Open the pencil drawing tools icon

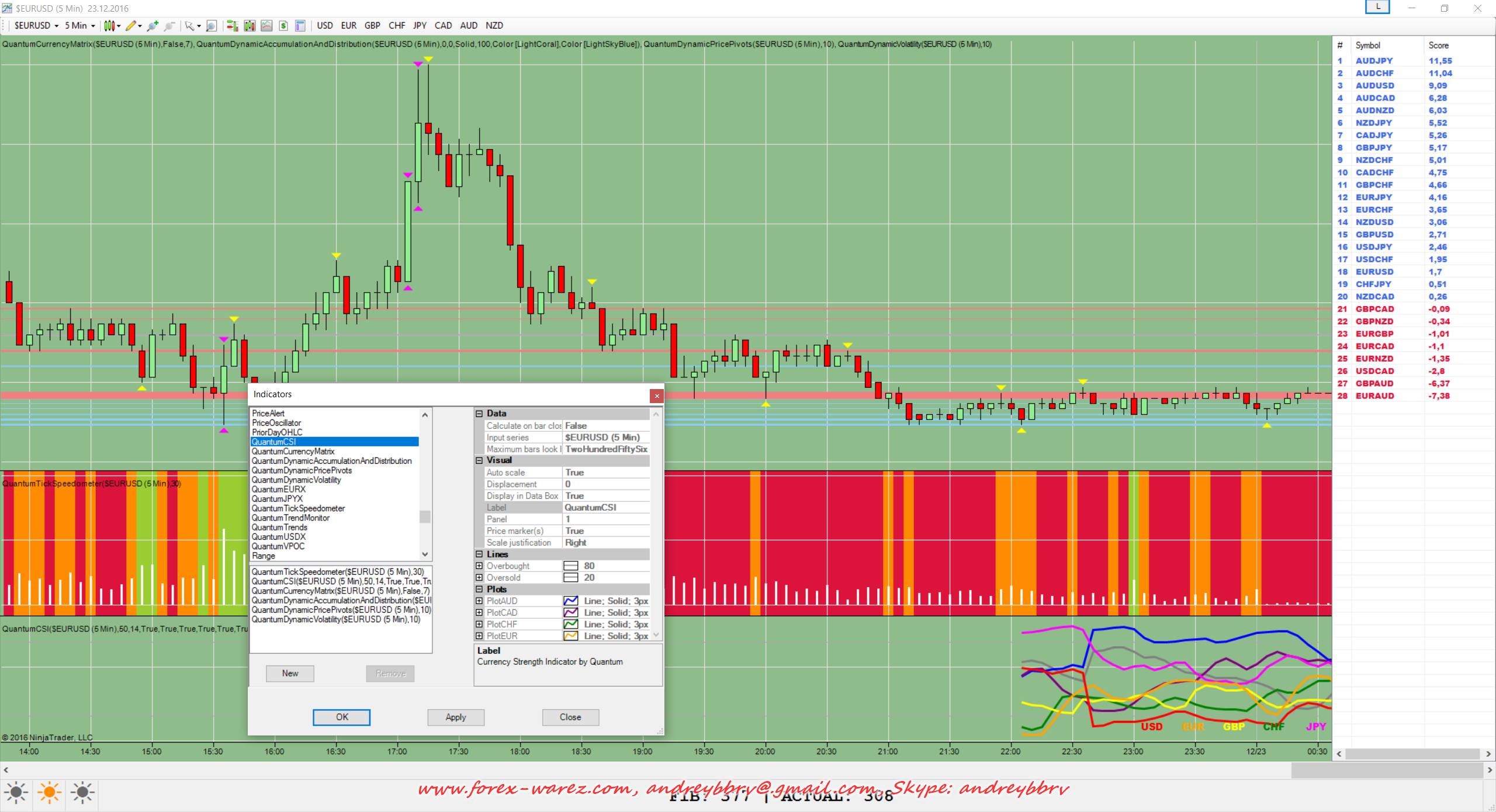click(131, 26)
